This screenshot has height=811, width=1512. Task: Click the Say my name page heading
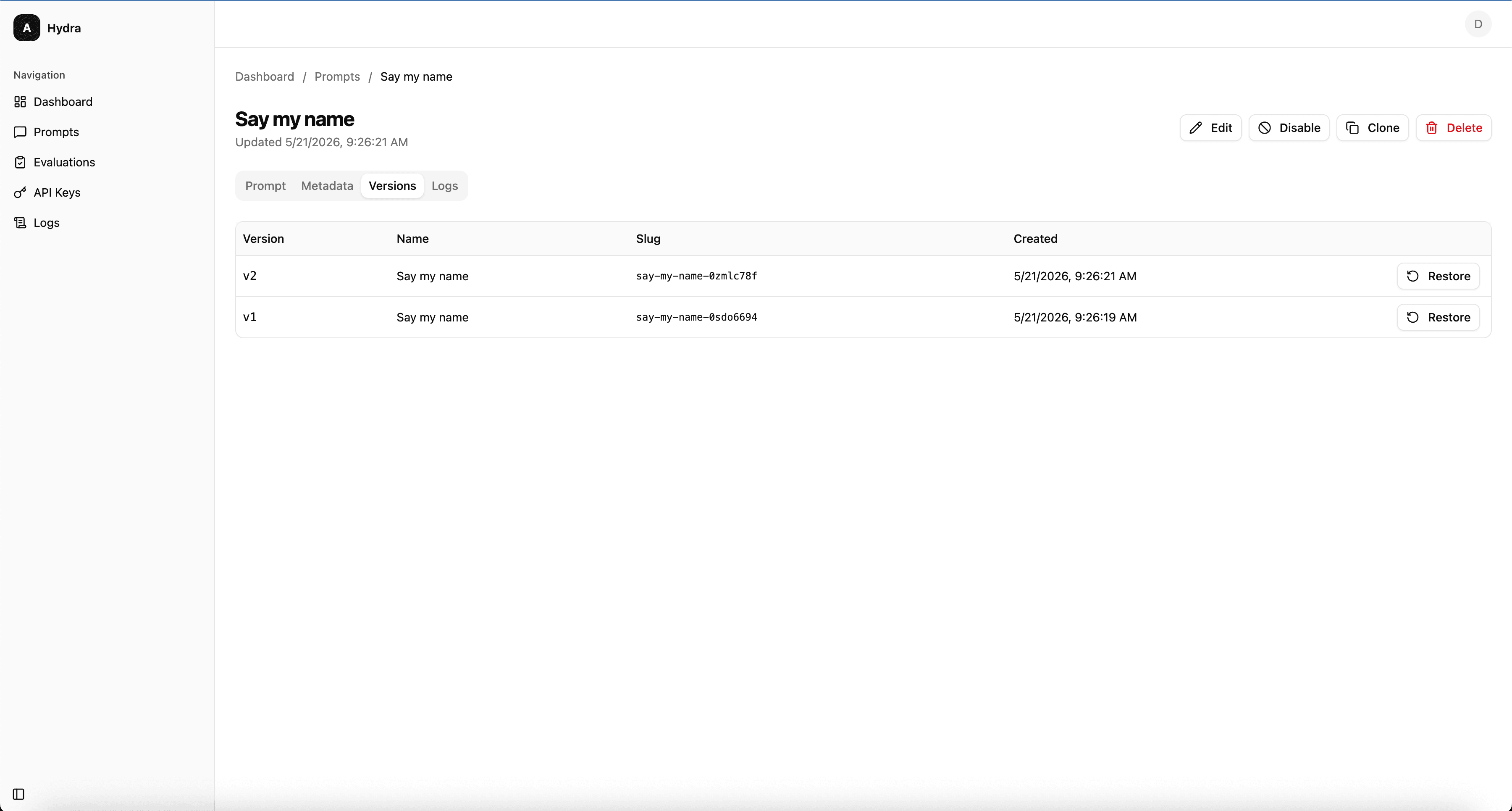[x=295, y=119]
